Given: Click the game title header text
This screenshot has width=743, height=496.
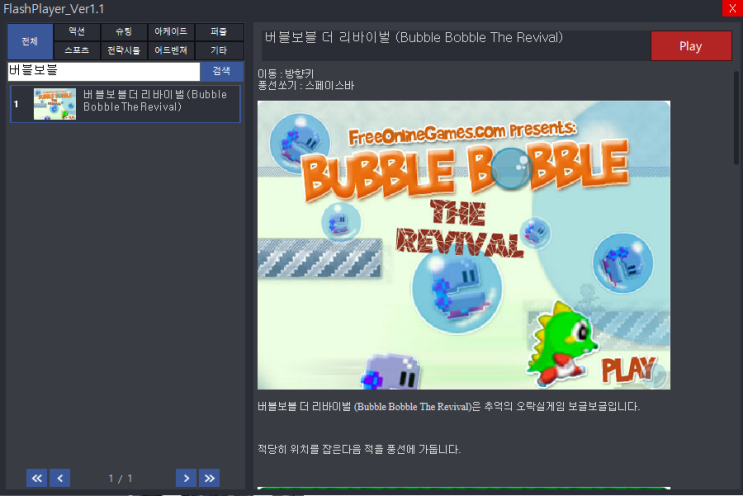Looking at the screenshot, I should click(413, 37).
